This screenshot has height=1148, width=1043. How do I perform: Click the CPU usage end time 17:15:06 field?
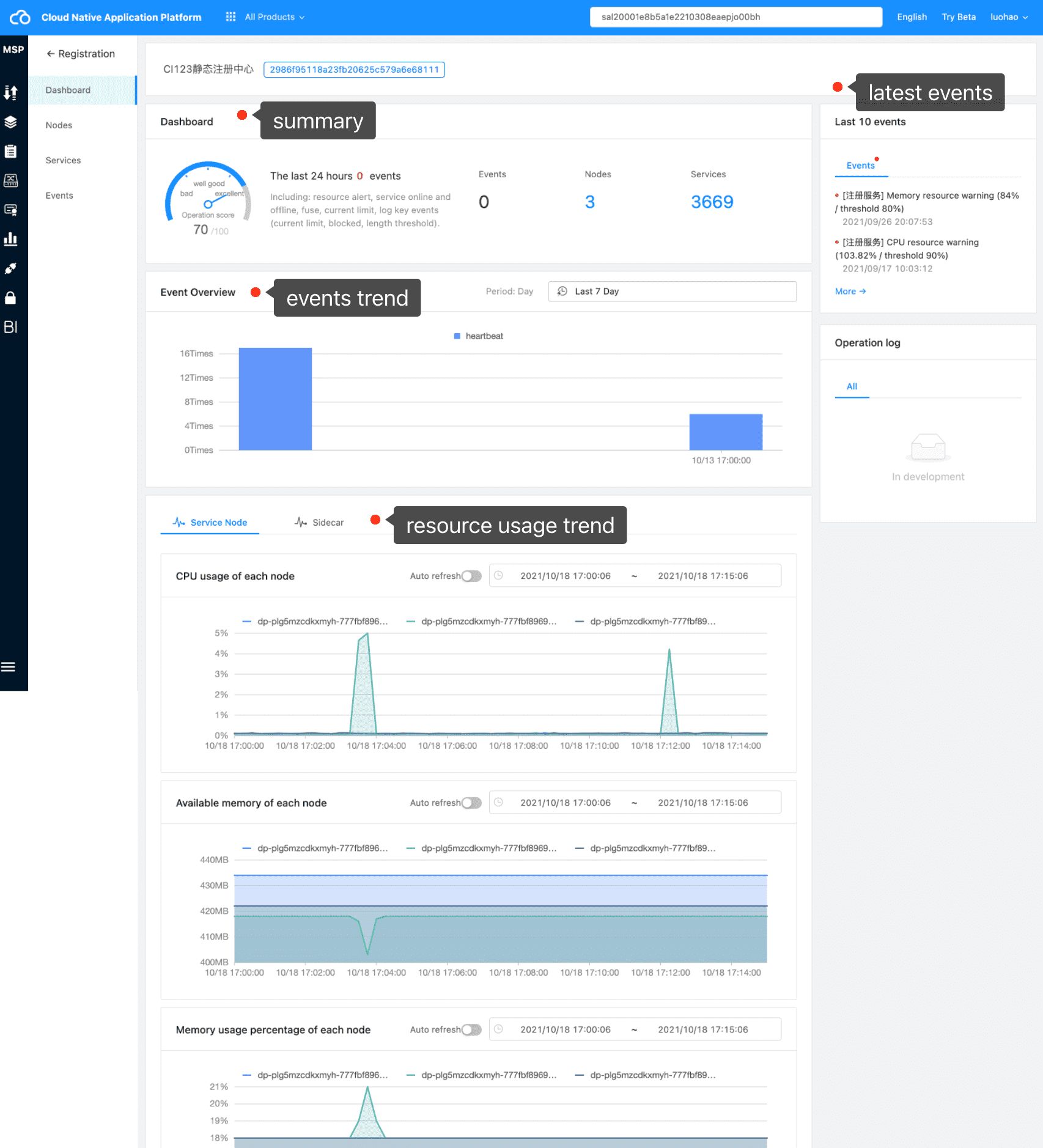coord(703,576)
